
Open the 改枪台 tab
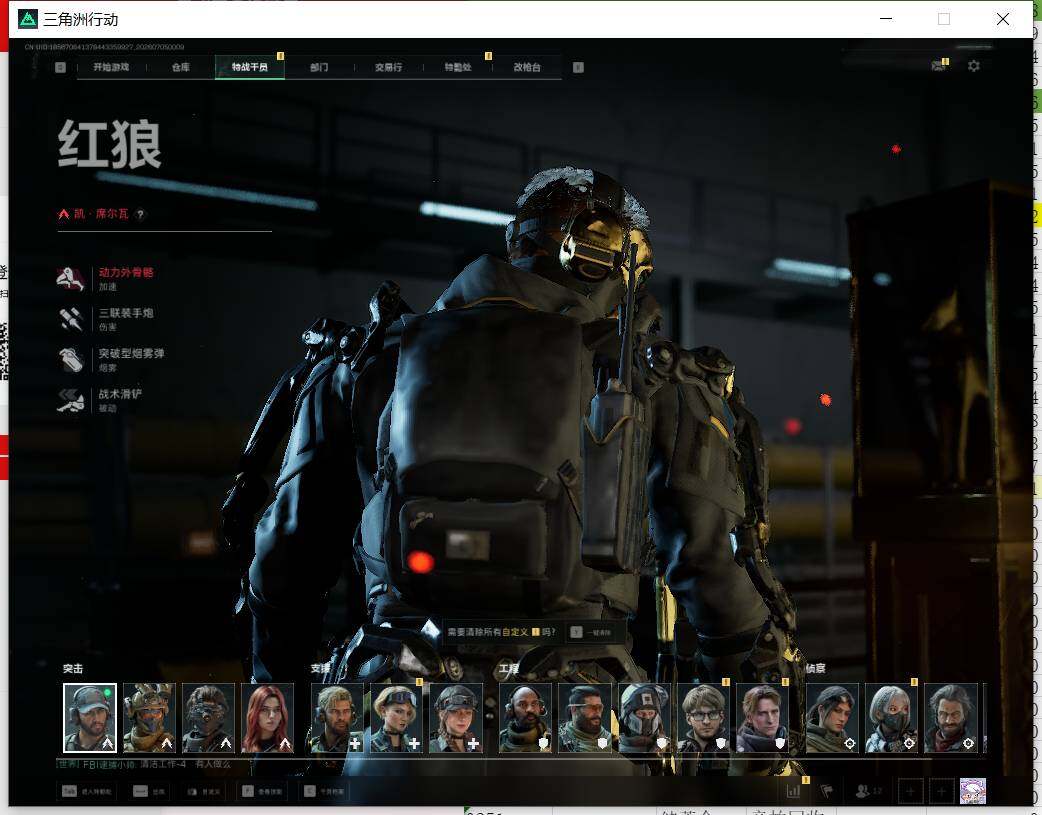click(x=527, y=67)
